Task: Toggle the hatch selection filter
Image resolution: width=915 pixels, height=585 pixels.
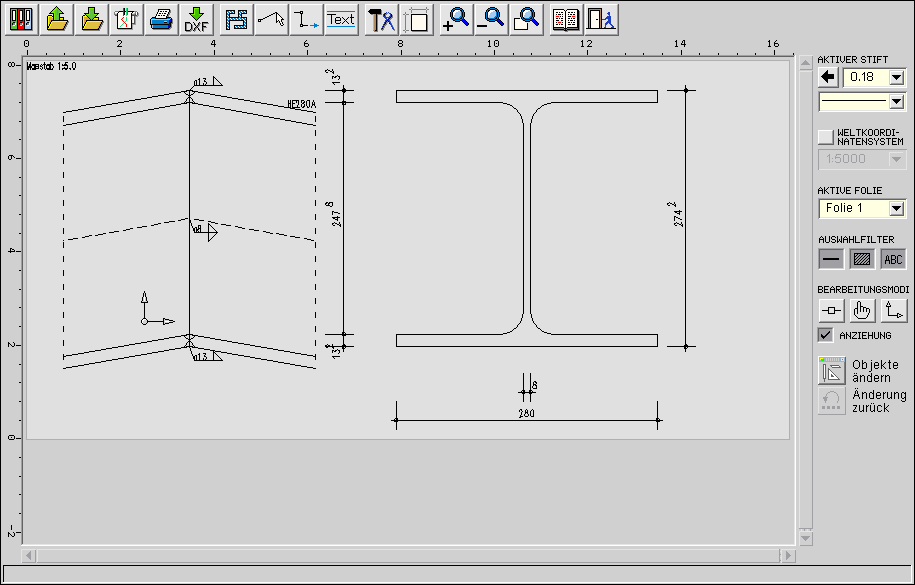Action: [x=862, y=259]
